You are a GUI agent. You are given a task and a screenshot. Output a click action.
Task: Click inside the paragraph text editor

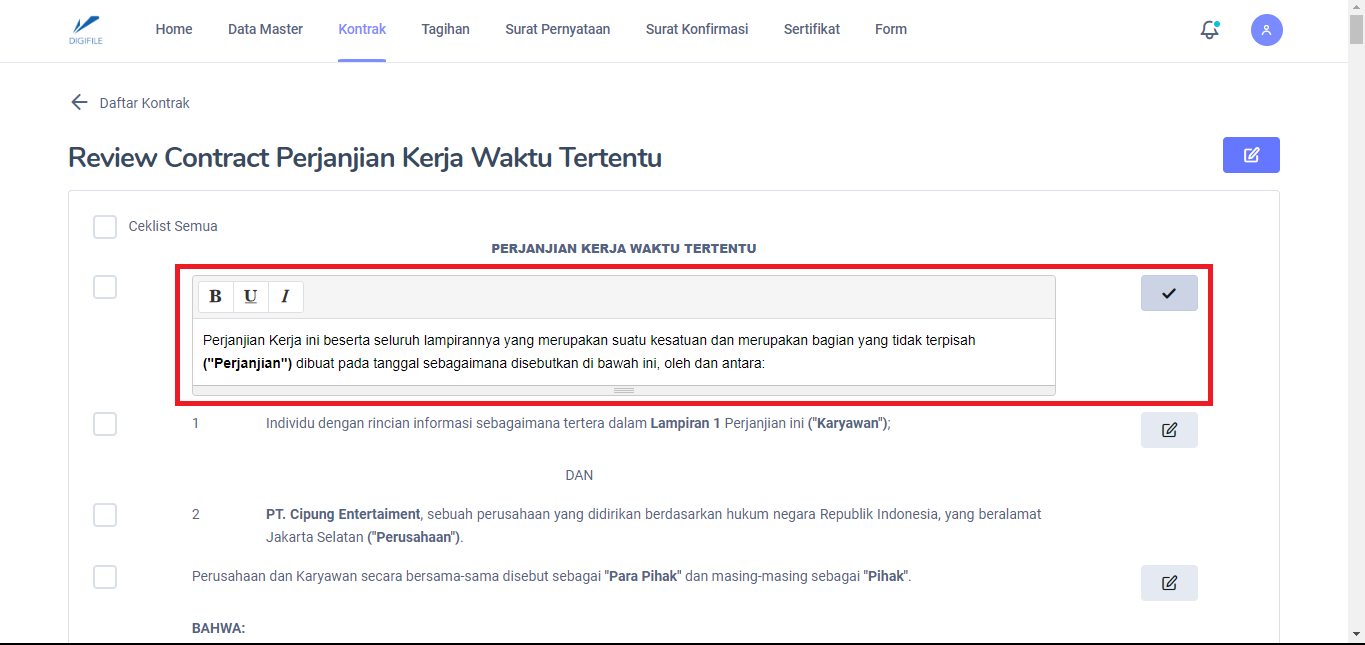pos(622,352)
